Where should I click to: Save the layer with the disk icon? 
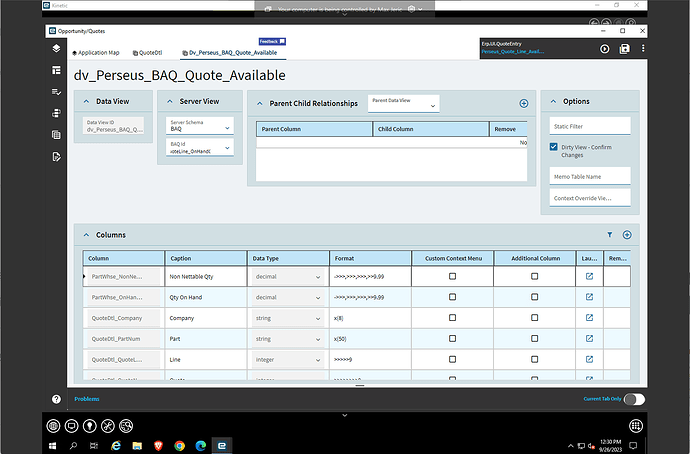624,49
